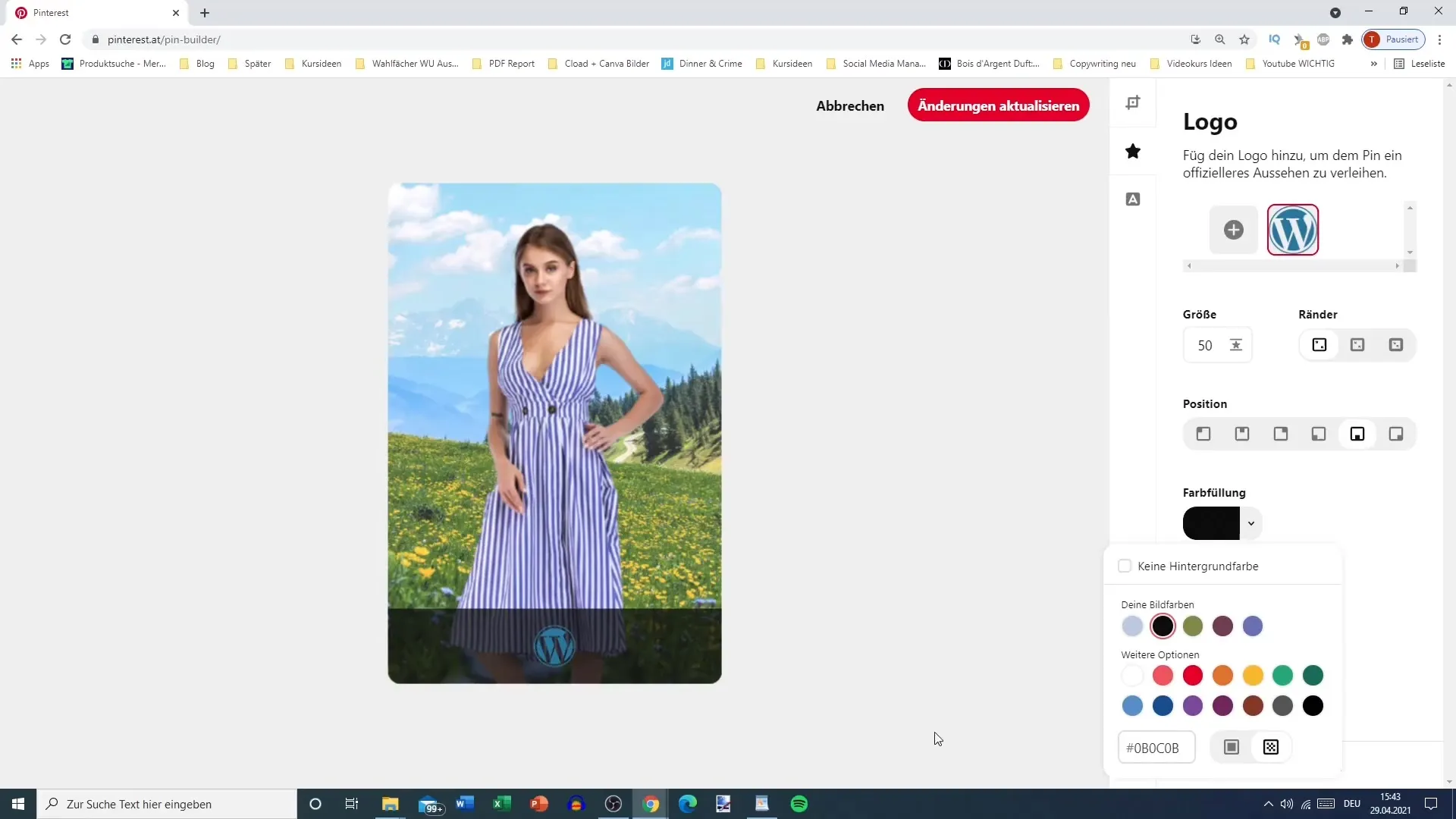Select the star Logo tool icon
1456x819 pixels.
[1133, 151]
